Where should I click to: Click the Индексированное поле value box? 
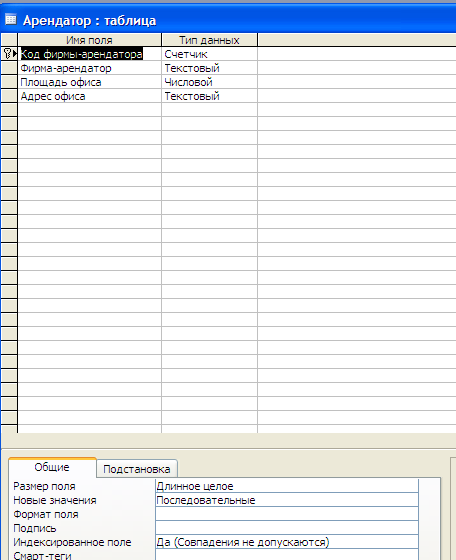(x=287, y=542)
